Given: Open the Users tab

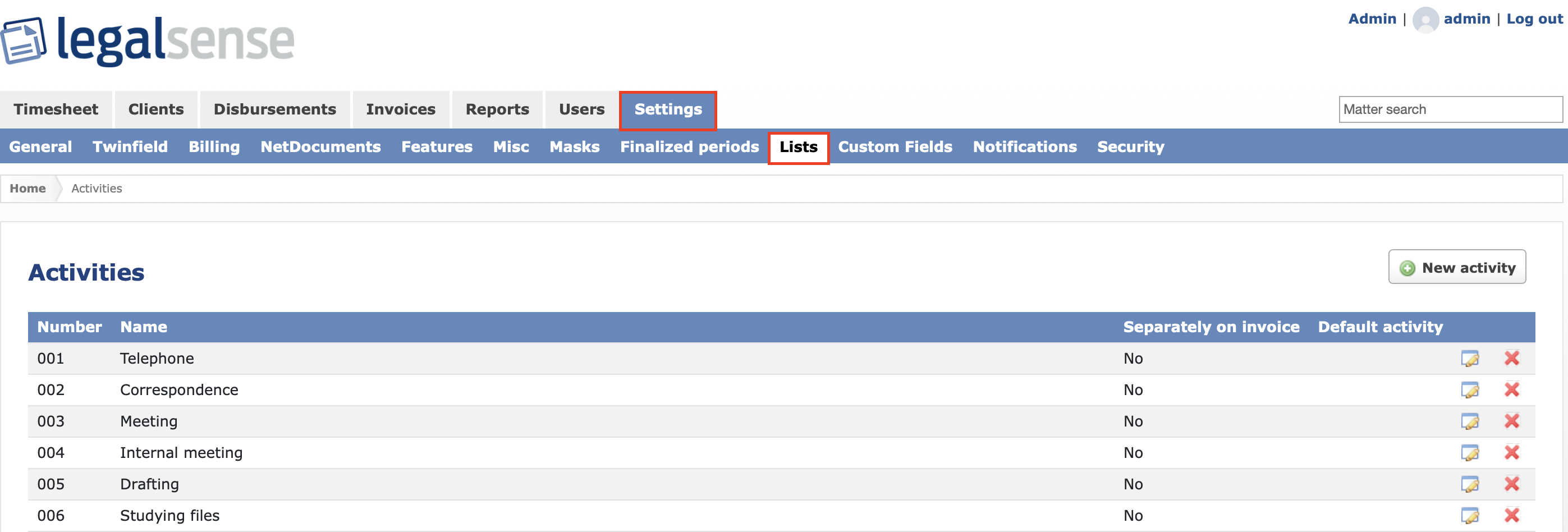Looking at the screenshot, I should (581, 109).
